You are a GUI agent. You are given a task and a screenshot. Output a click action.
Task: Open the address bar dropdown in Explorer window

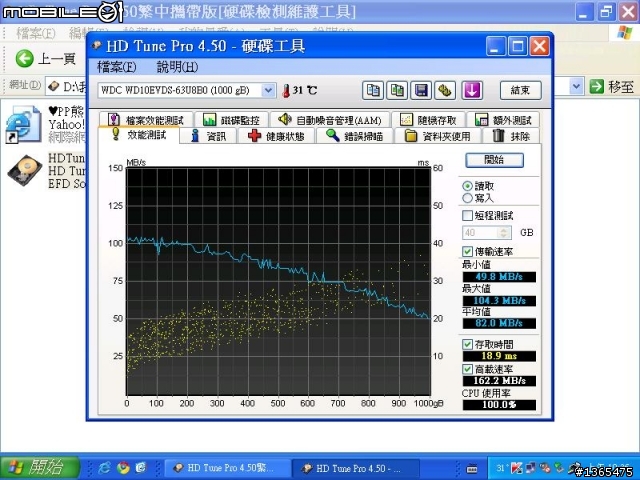click(576, 86)
